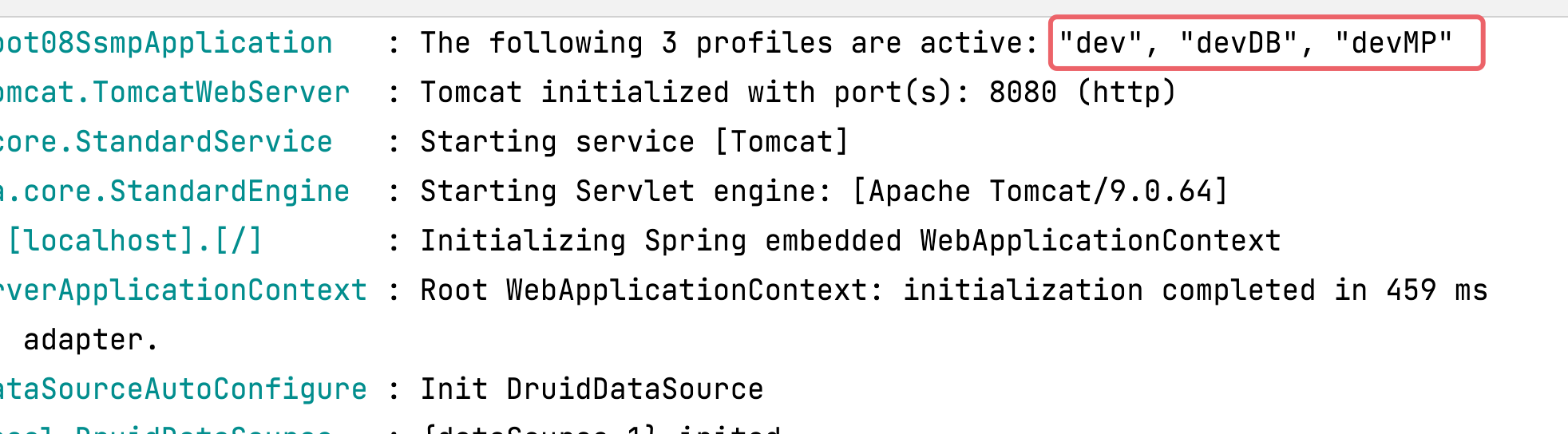1568x434 pixels.
Task: Click the 8080 port number
Action: [x=1023, y=93]
